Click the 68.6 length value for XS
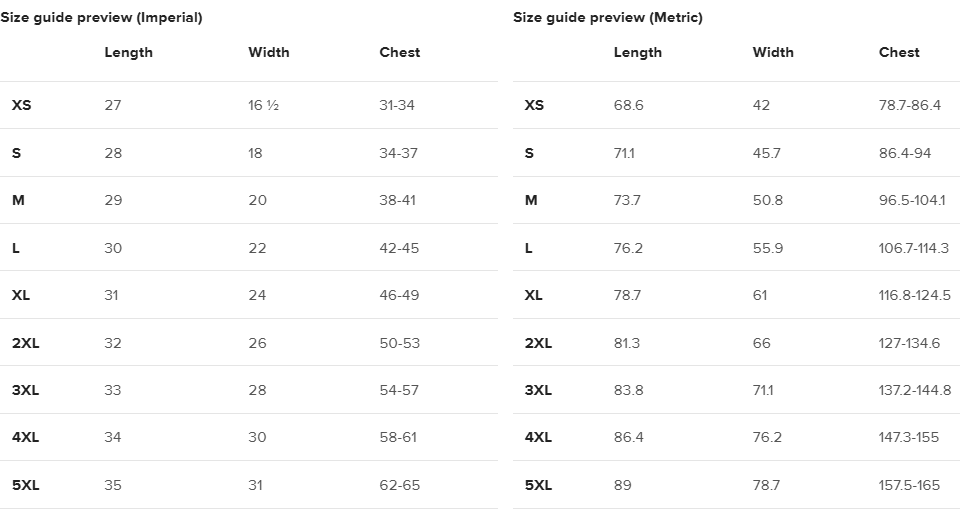960x515 pixels. pos(629,105)
